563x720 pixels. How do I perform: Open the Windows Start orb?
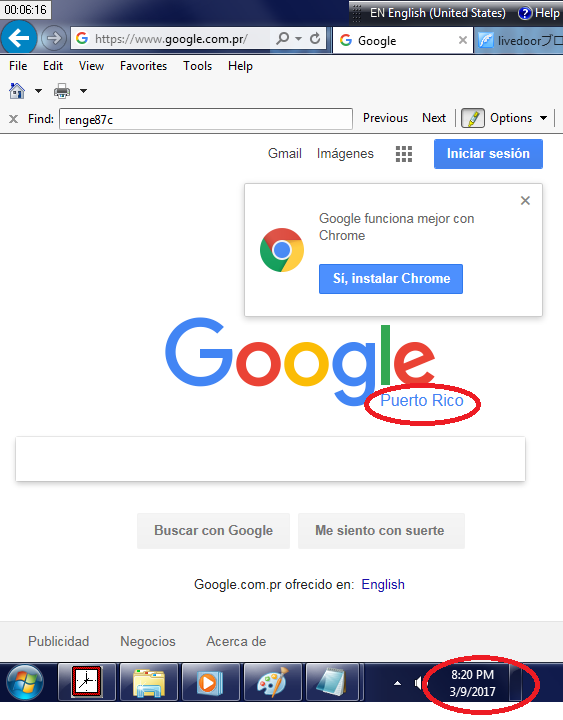point(25,682)
